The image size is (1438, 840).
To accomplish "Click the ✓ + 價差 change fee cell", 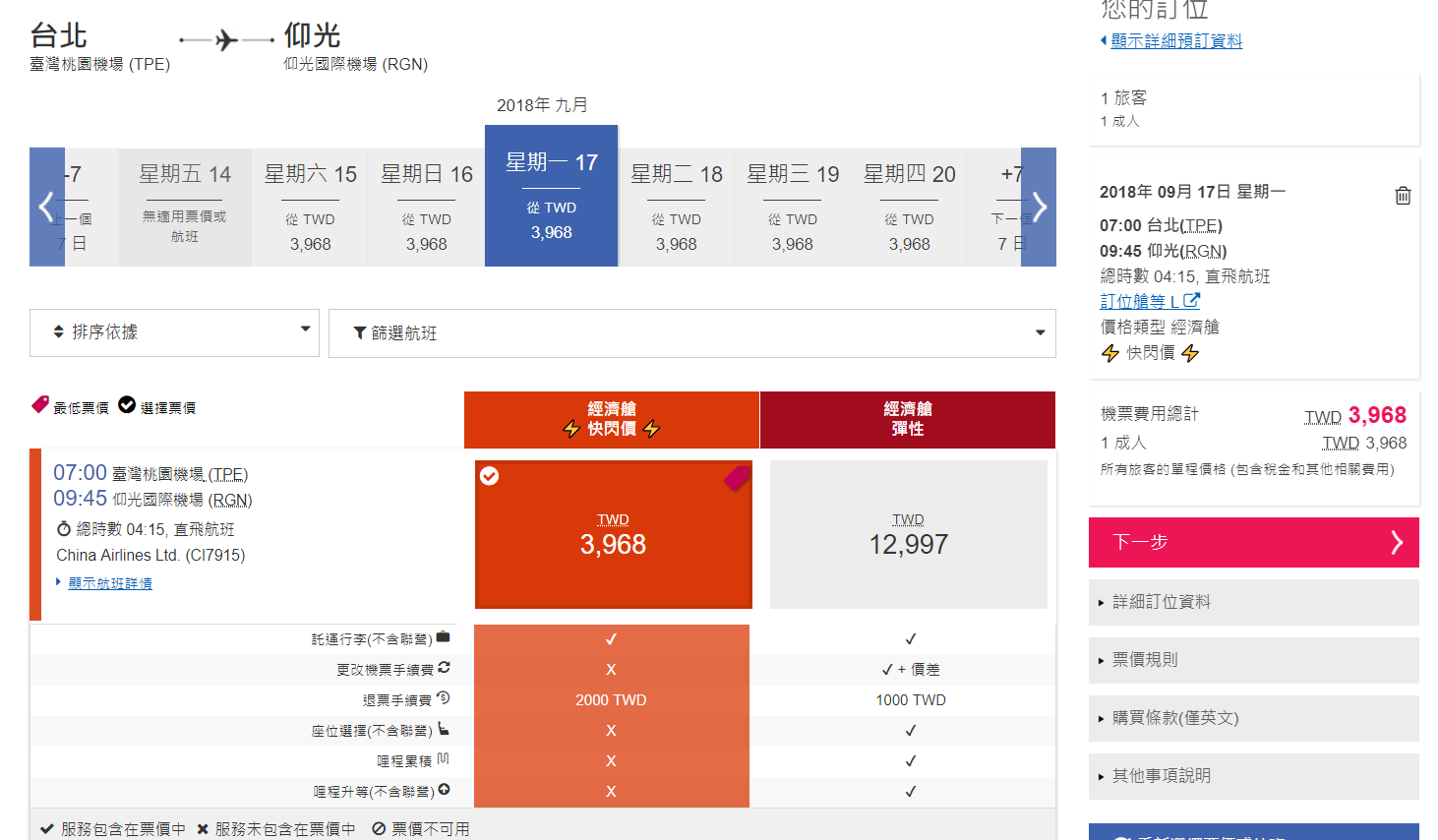I will (x=911, y=669).
